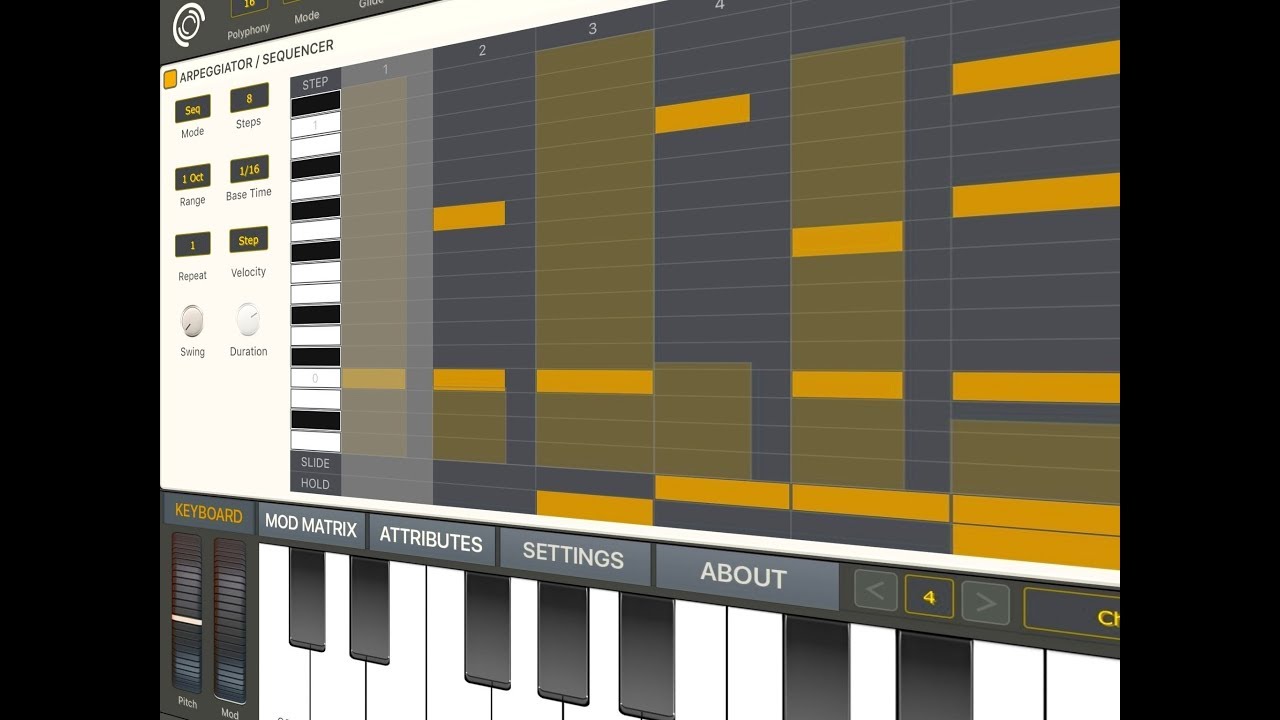
Task: Click the lower orange note in step 2
Action: click(x=470, y=380)
